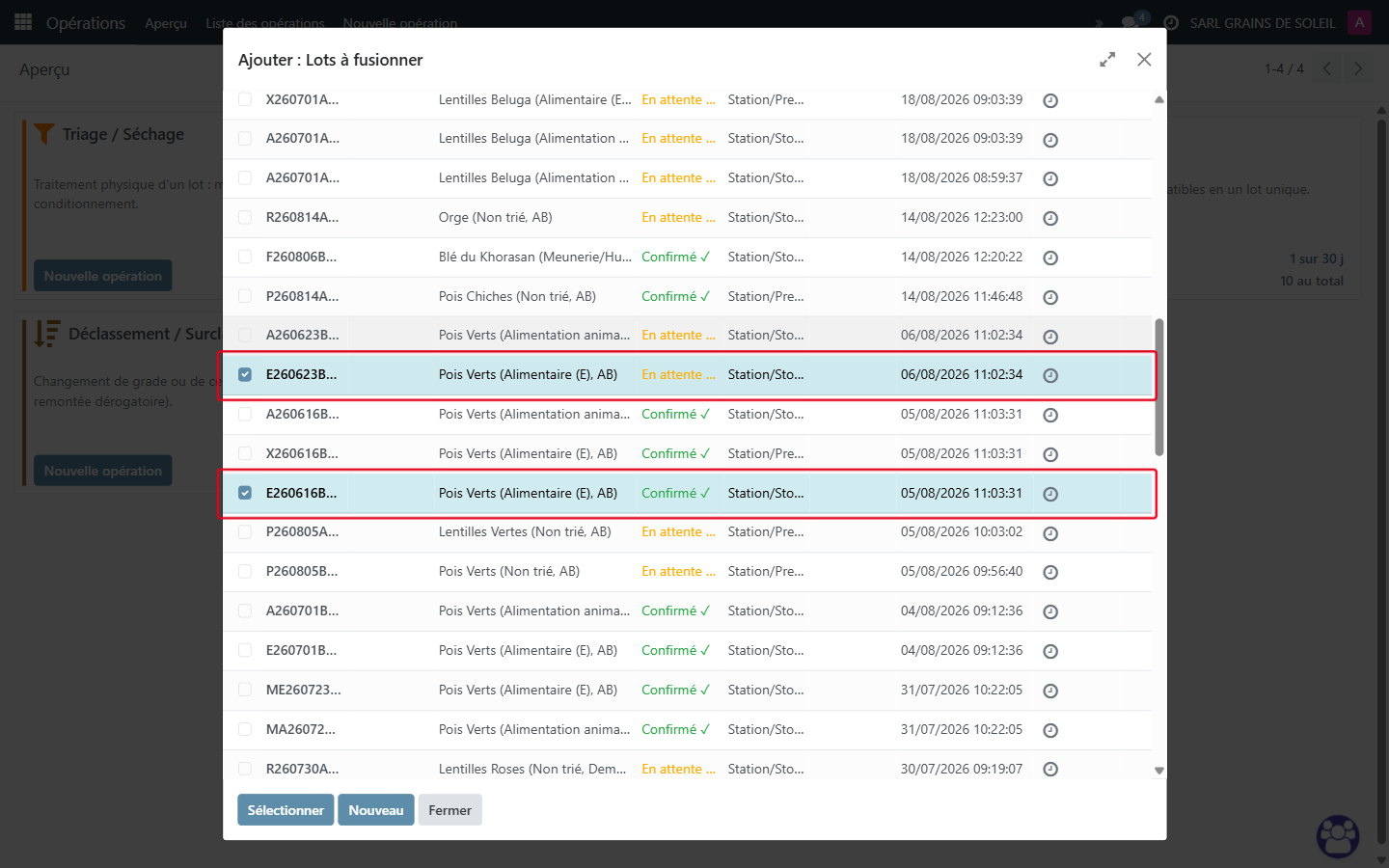Open the P260805B Pois Verts row

pyautogui.click(x=688, y=572)
